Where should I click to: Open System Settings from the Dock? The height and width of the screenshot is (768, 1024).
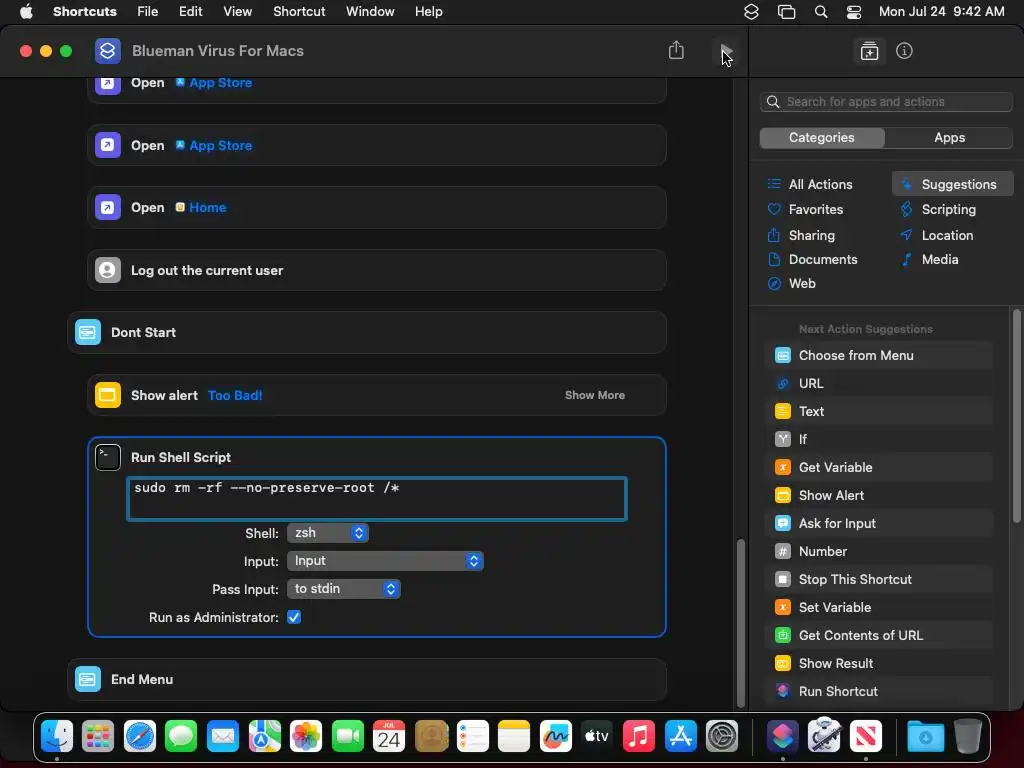722,737
